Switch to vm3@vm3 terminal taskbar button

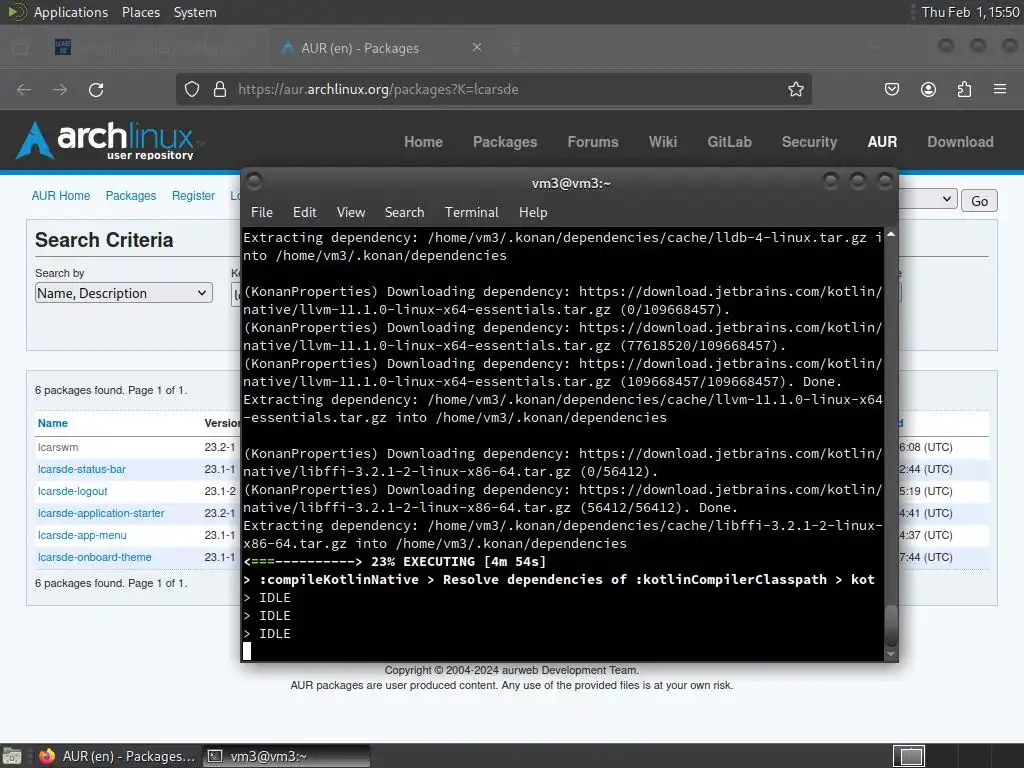(286, 756)
